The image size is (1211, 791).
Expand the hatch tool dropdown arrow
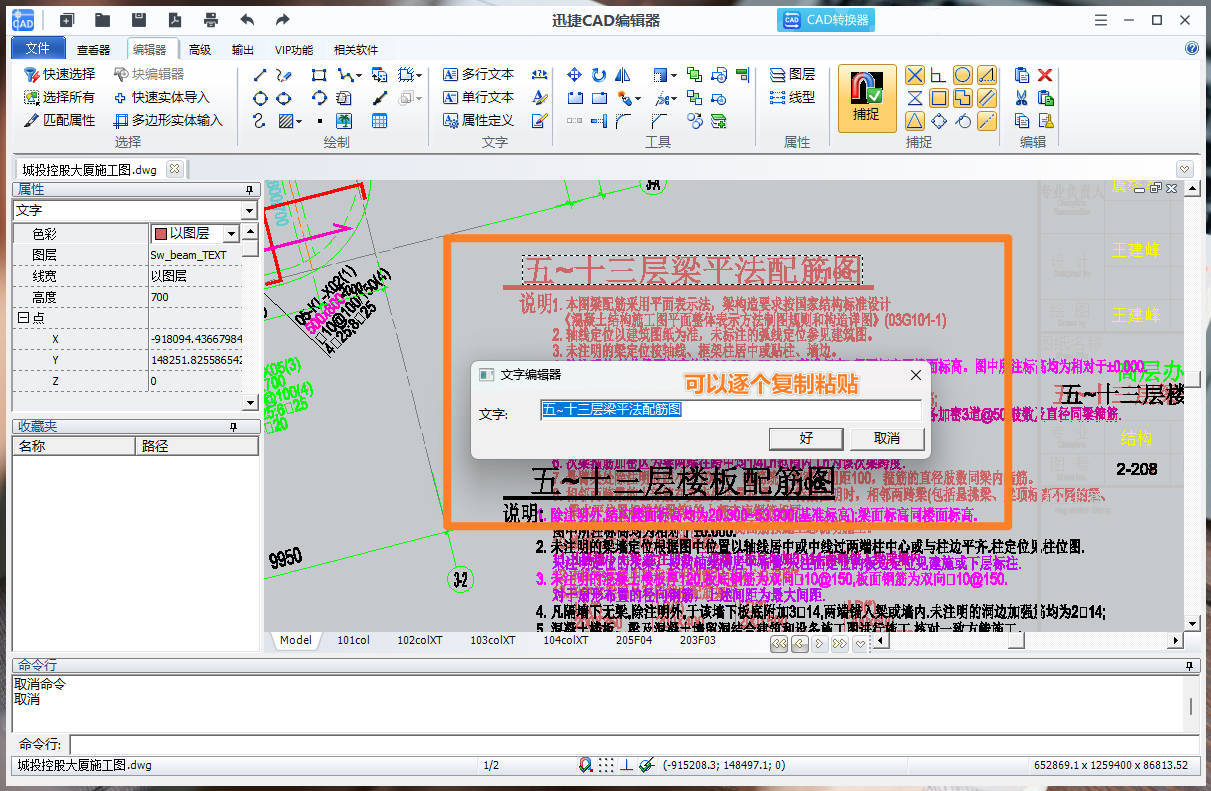(299, 122)
